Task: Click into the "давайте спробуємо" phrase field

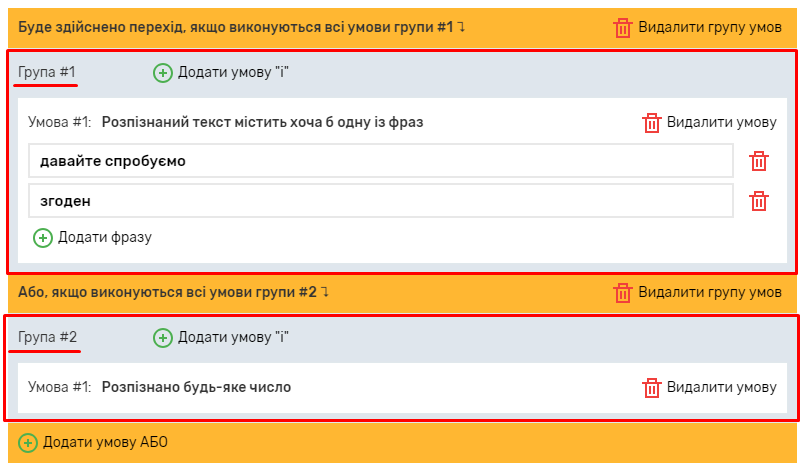Action: (x=380, y=161)
